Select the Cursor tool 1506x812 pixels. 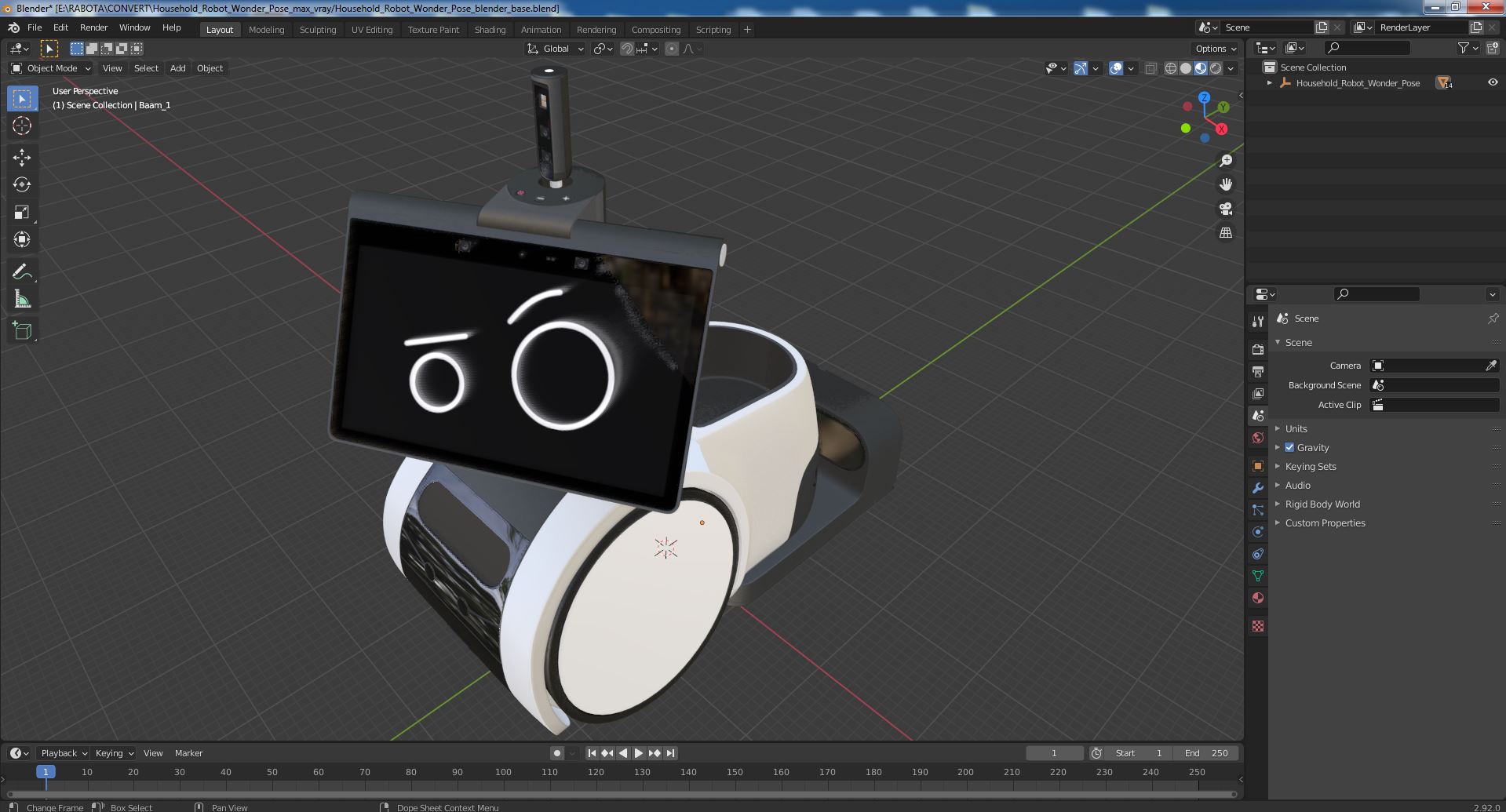click(22, 126)
